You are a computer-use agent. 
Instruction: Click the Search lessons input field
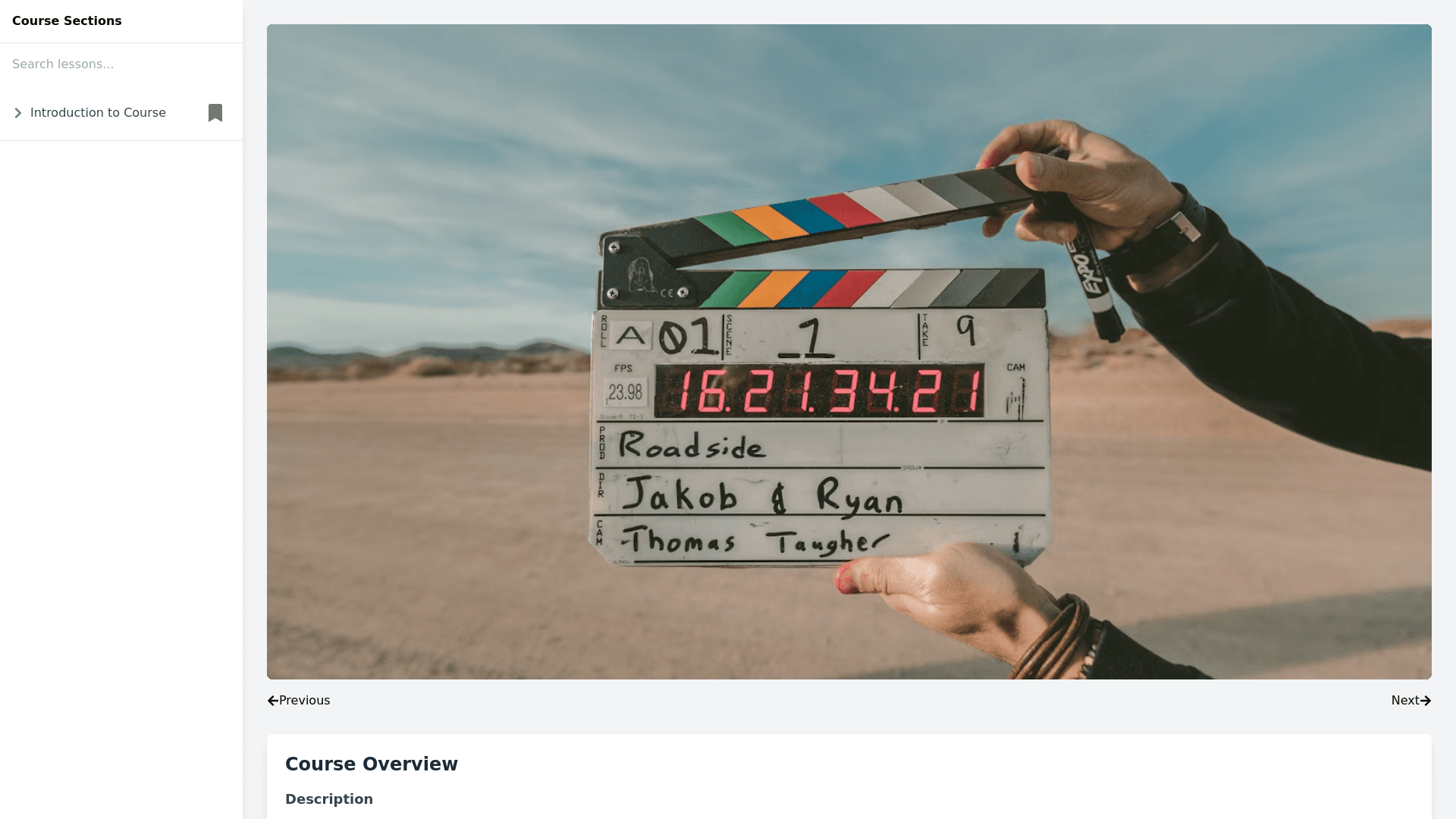121,64
